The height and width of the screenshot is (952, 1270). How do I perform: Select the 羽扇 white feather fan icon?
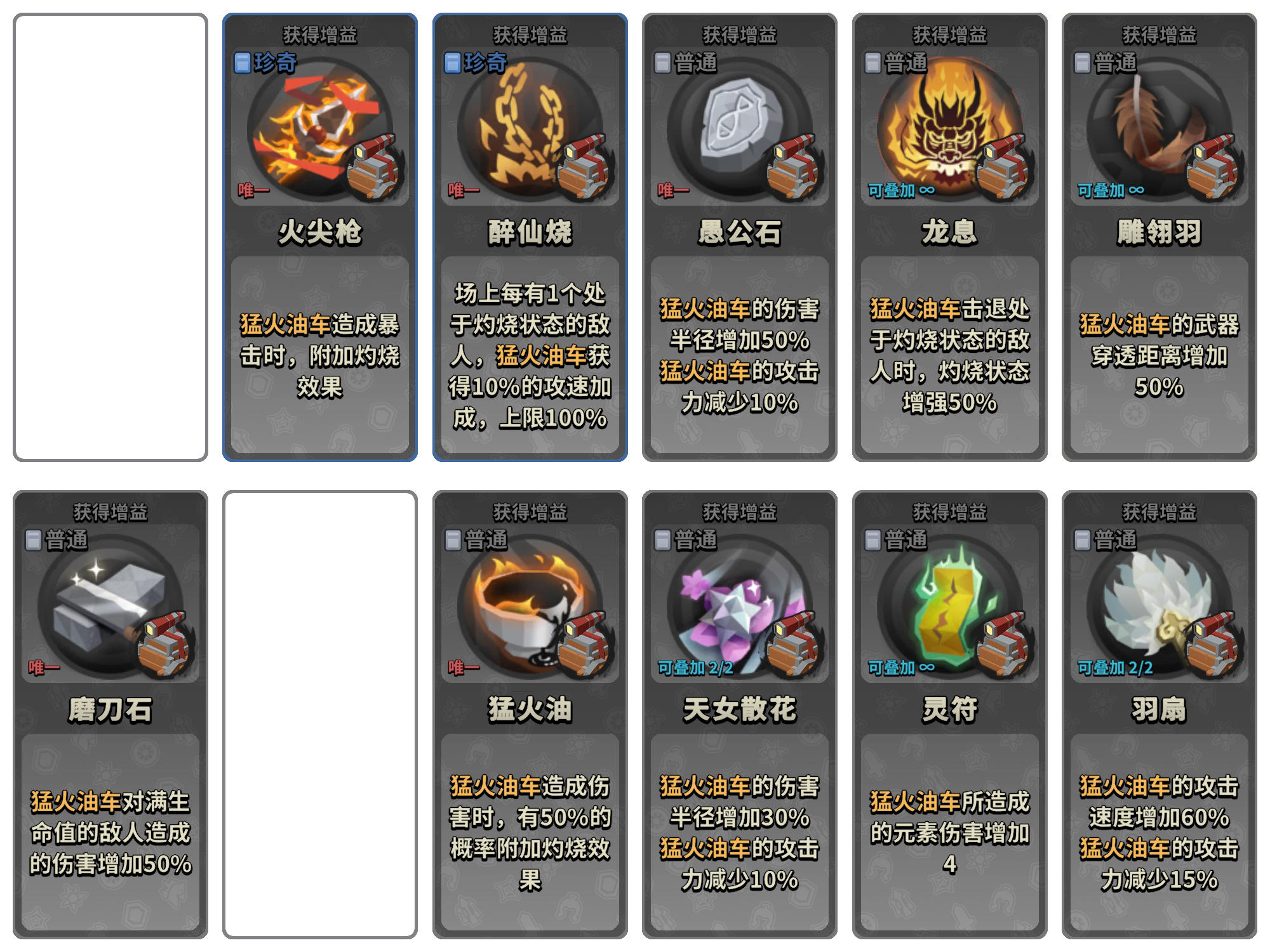tap(1159, 606)
